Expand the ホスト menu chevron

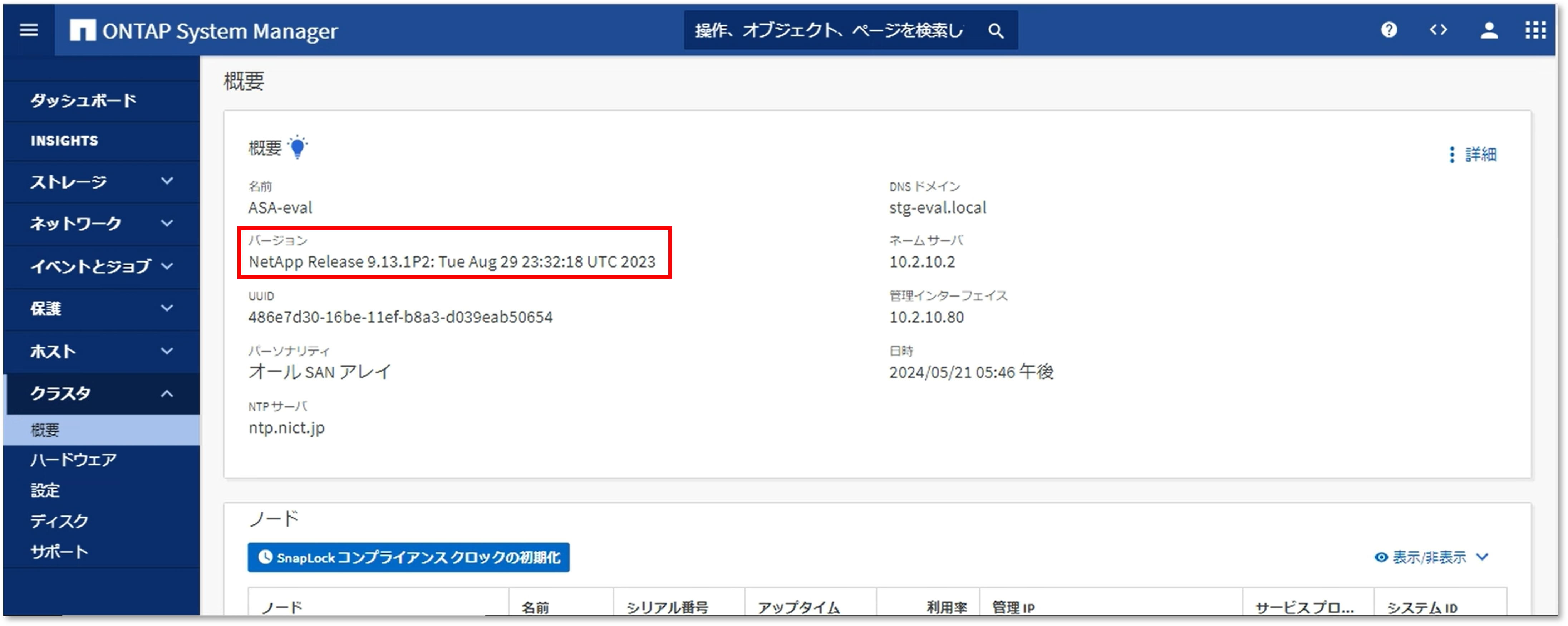point(167,350)
